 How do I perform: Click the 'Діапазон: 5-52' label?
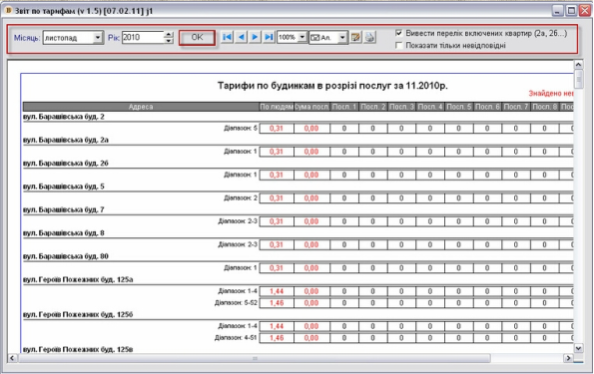[236, 303]
